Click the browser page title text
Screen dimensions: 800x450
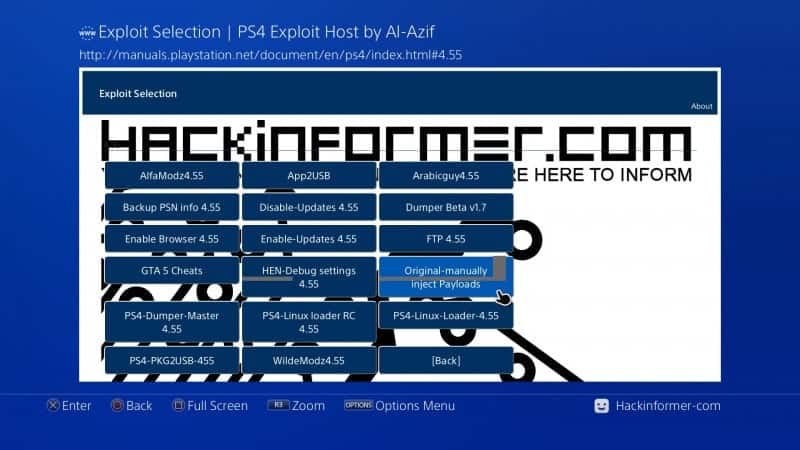tap(266, 32)
